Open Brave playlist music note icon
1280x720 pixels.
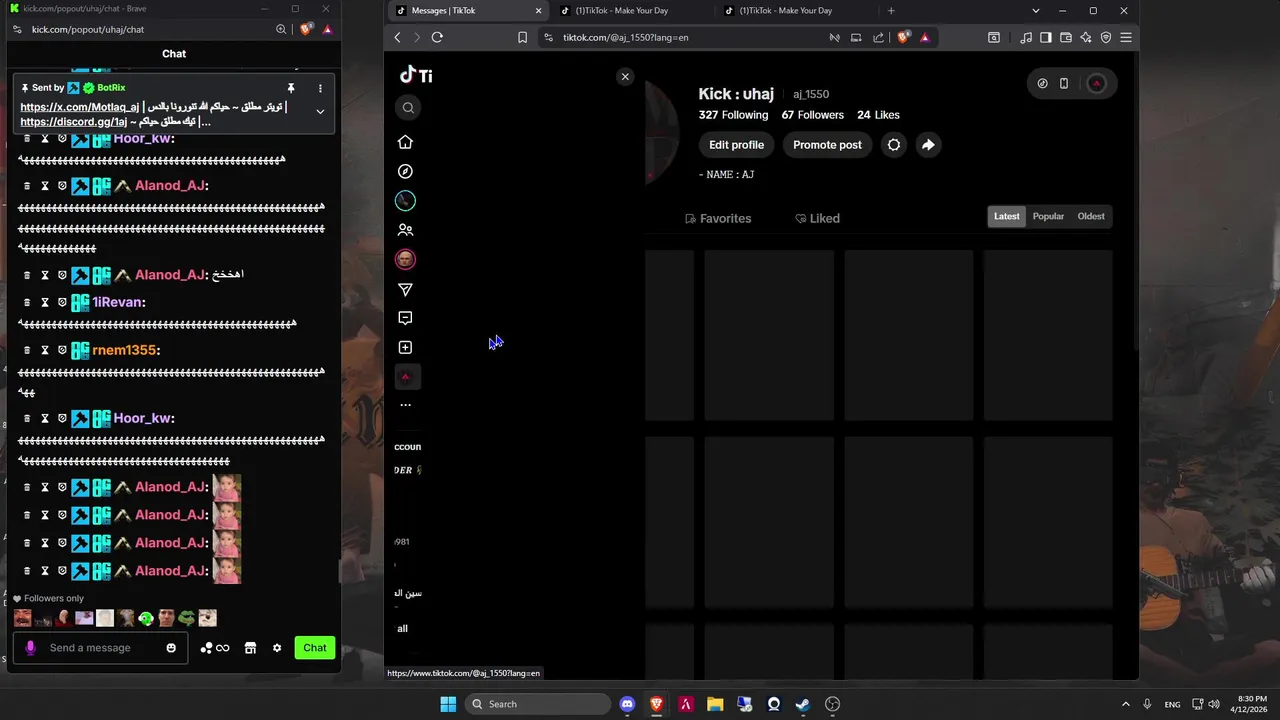pyautogui.click(x=1026, y=37)
